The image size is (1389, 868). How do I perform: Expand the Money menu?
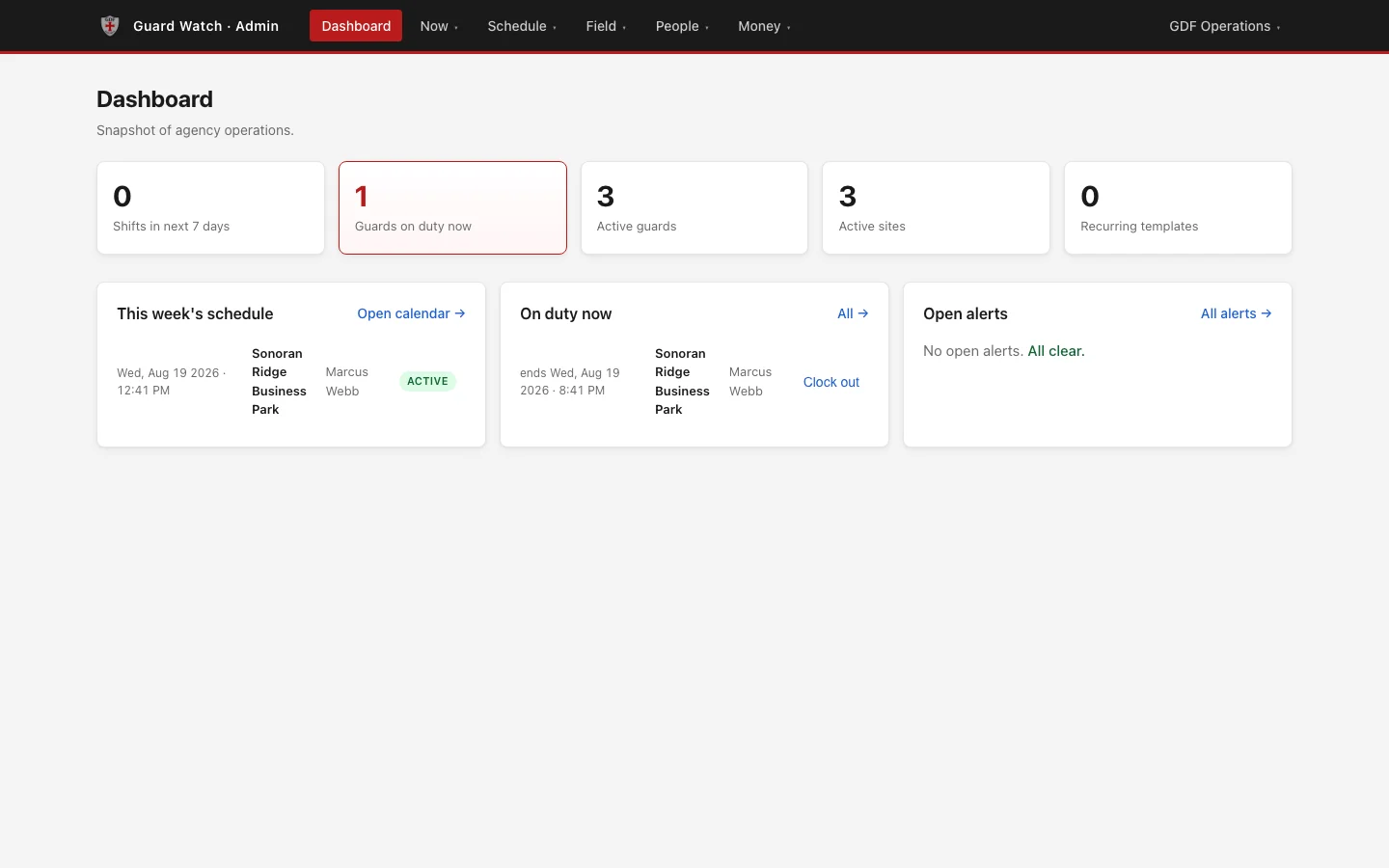764,26
